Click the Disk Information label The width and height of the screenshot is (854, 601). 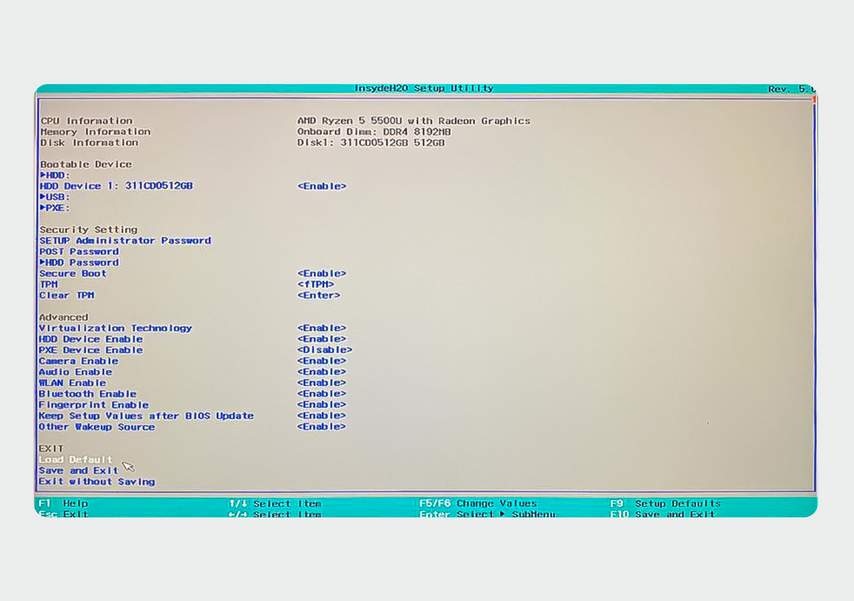click(89, 143)
